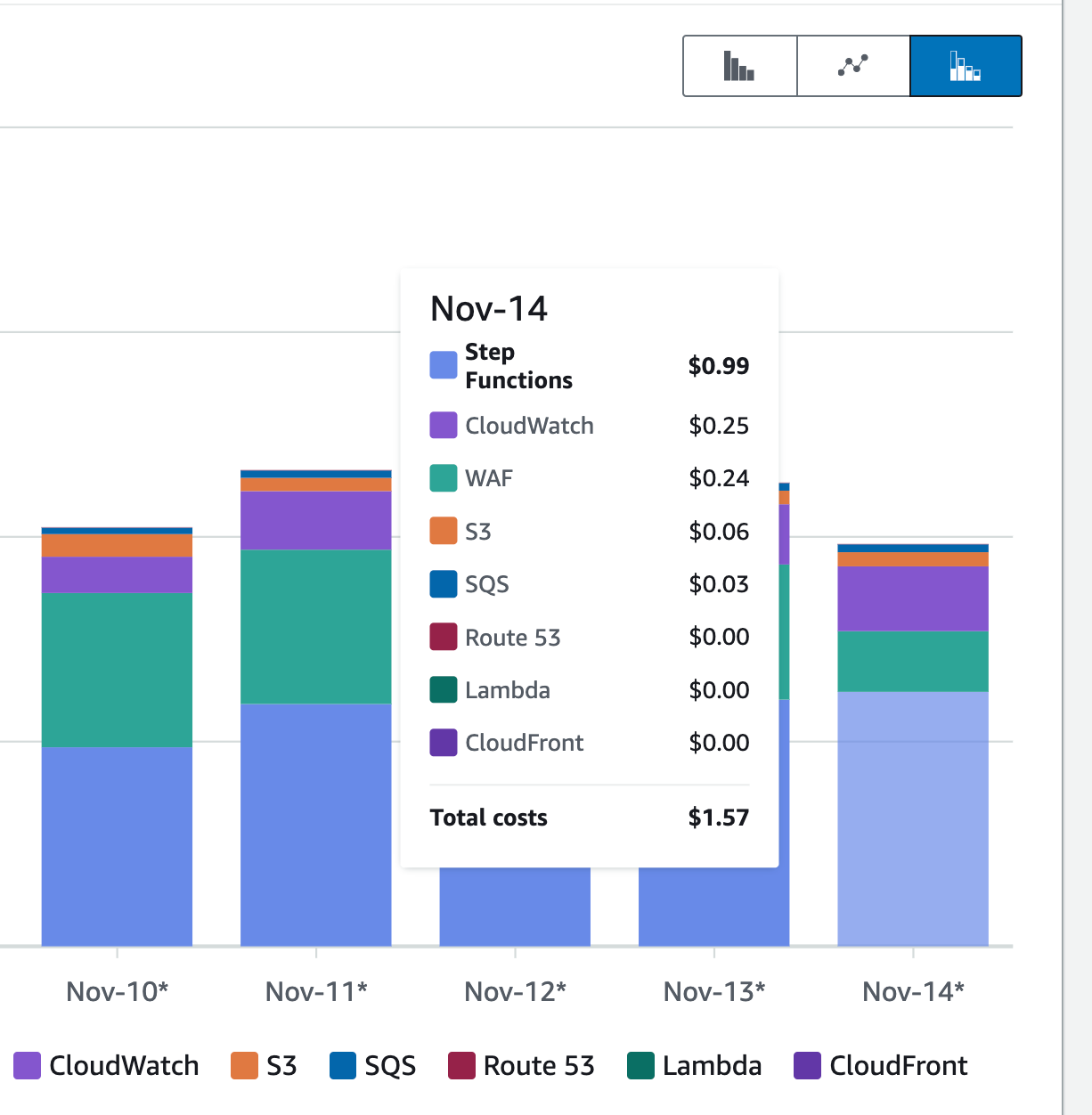
Task: Click the Nov-12* axis label
Action: (516, 991)
